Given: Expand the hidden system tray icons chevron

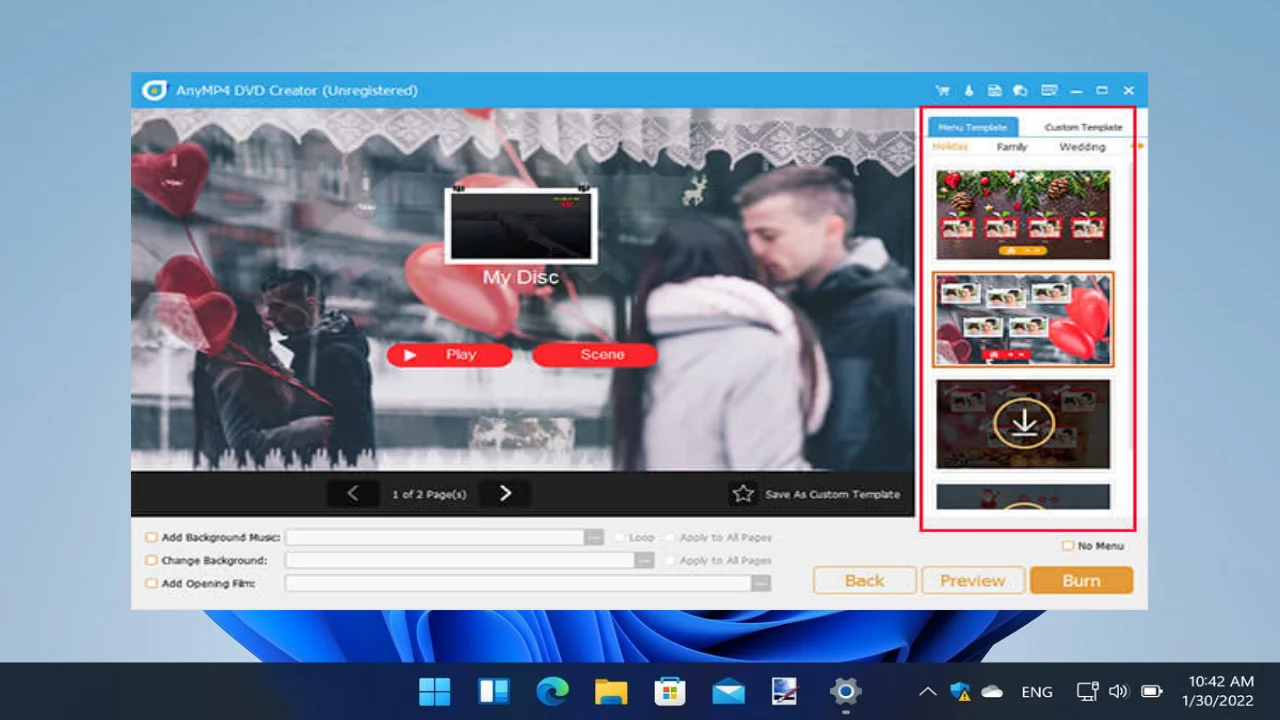Looking at the screenshot, I should tap(927, 691).
